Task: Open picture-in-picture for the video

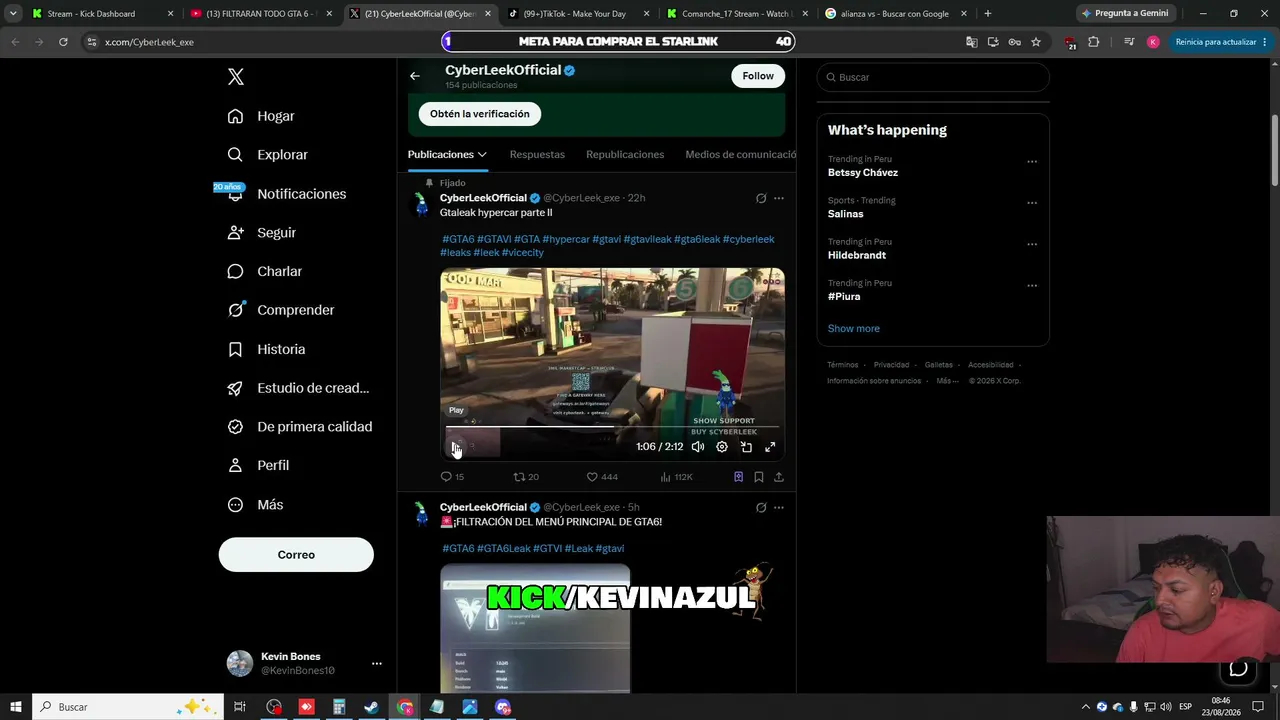Action: click(x=746, y=447)
